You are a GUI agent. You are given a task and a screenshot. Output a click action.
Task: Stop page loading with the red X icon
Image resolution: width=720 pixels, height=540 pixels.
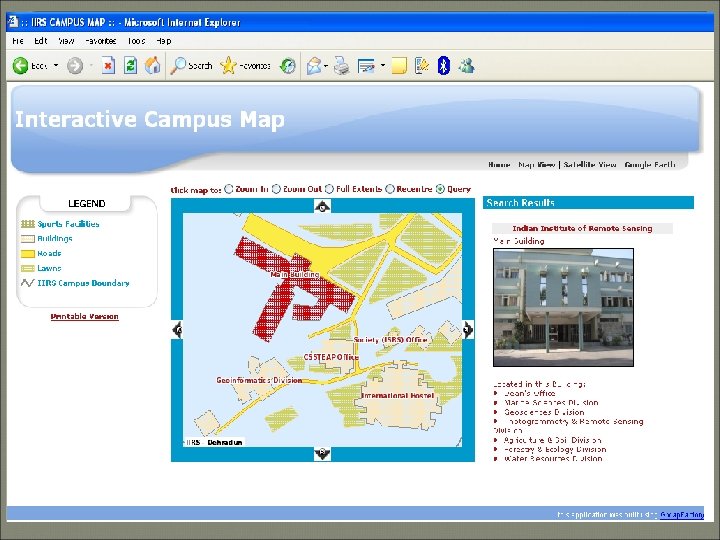pos(108,66)
